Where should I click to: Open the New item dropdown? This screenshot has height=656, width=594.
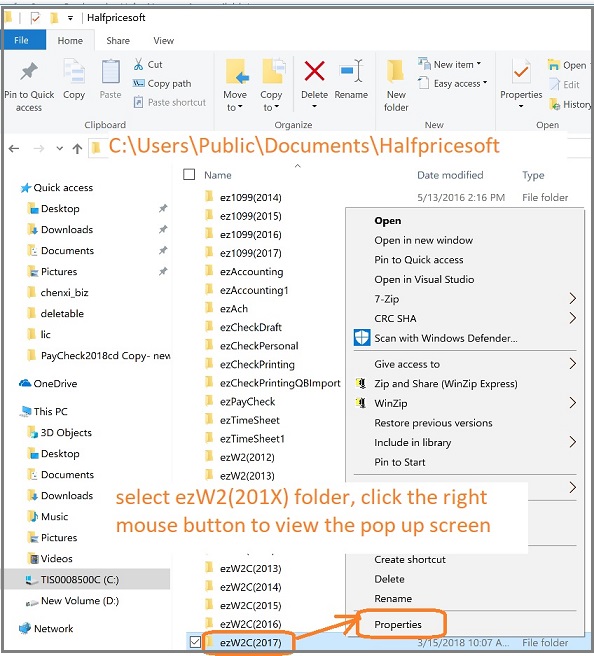point(479,64)
